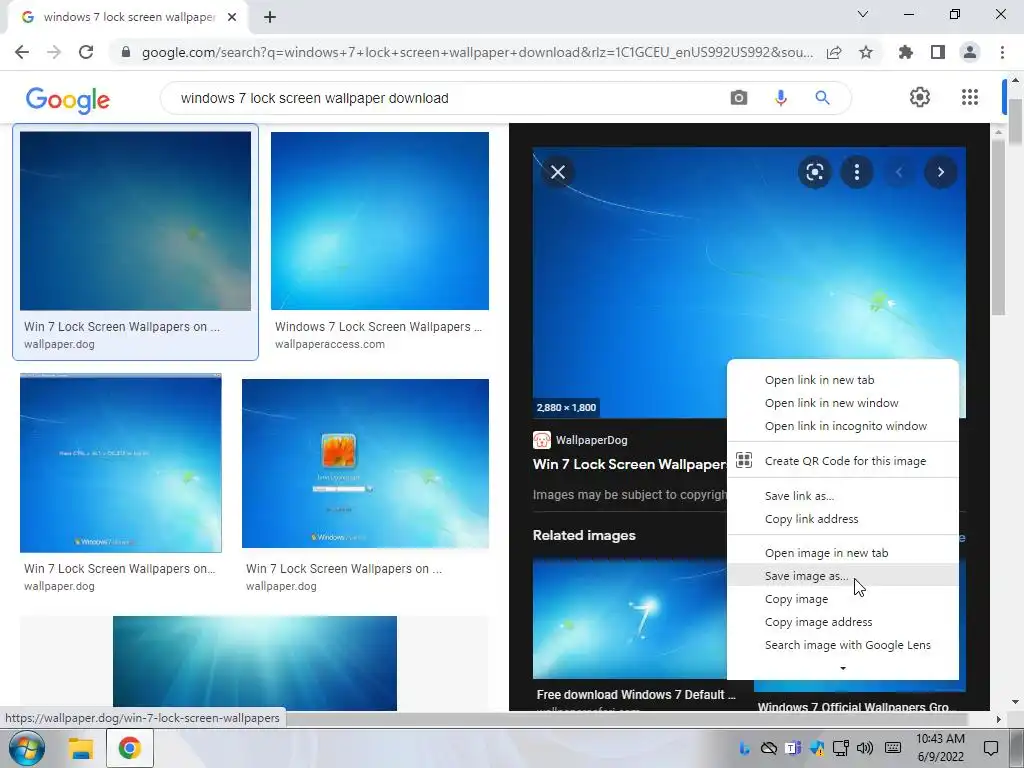The height and width of the screenshot is (768, 1024).
Task: Select the Ctrl+Alt+Del lock screen thumbnail
Action: pyautogui.click(x=121, y=463)
